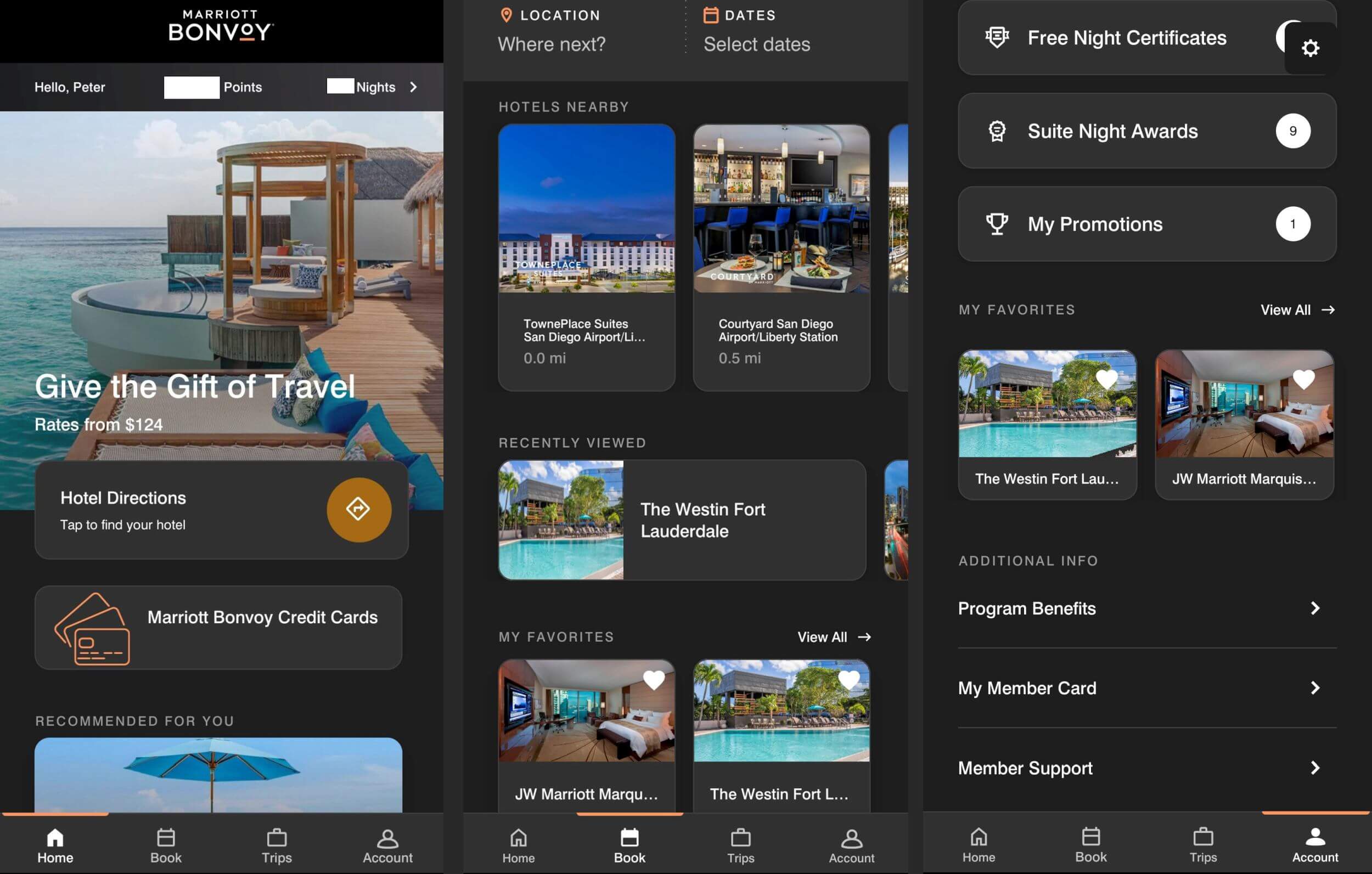Click the Suite Night Awards ribbon icon
The image size is (1372, 874).
coord(997,131)
